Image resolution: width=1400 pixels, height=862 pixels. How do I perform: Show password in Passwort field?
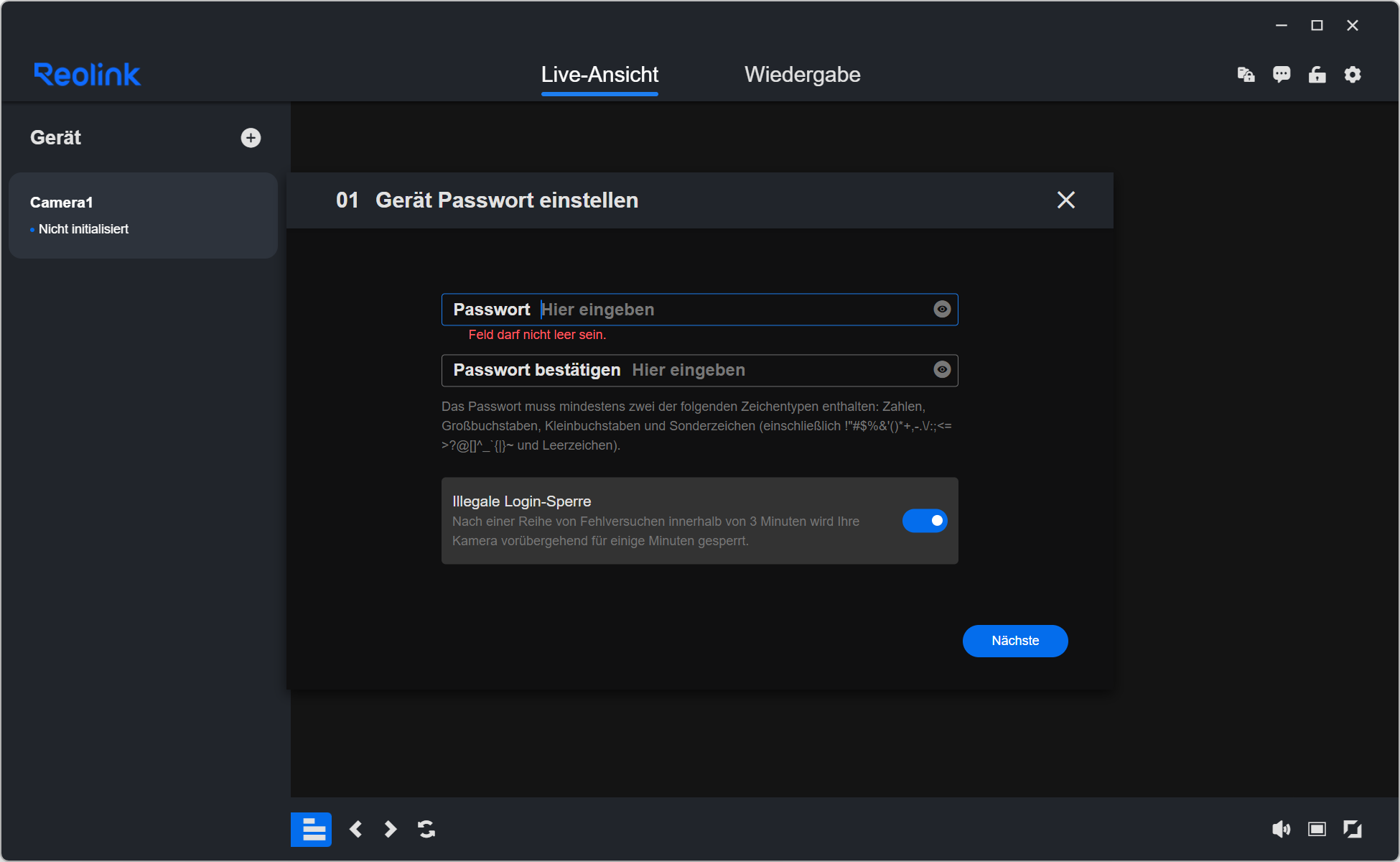(x=942, y=309)
